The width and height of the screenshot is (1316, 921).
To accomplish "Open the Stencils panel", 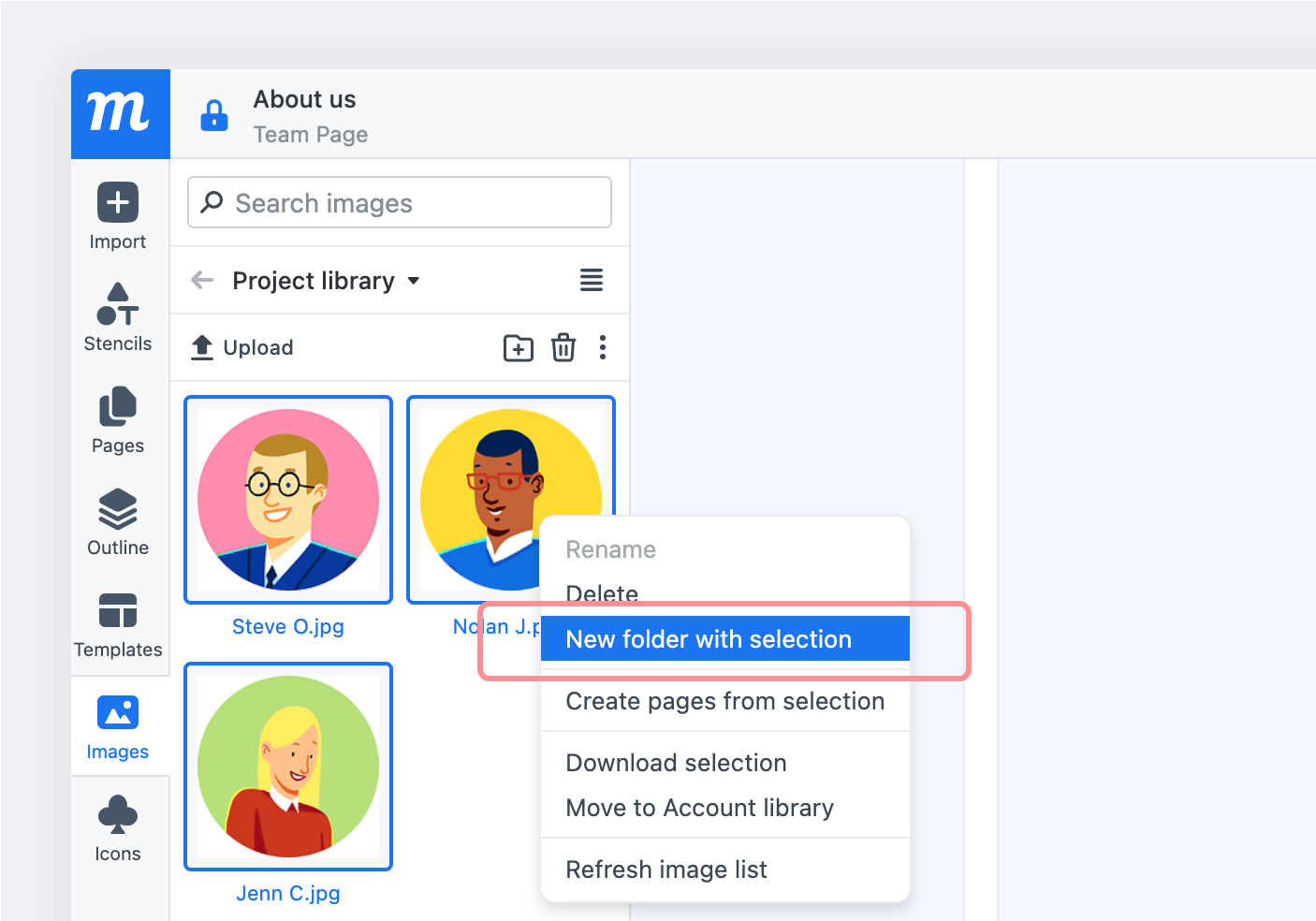I will (118, 317).
